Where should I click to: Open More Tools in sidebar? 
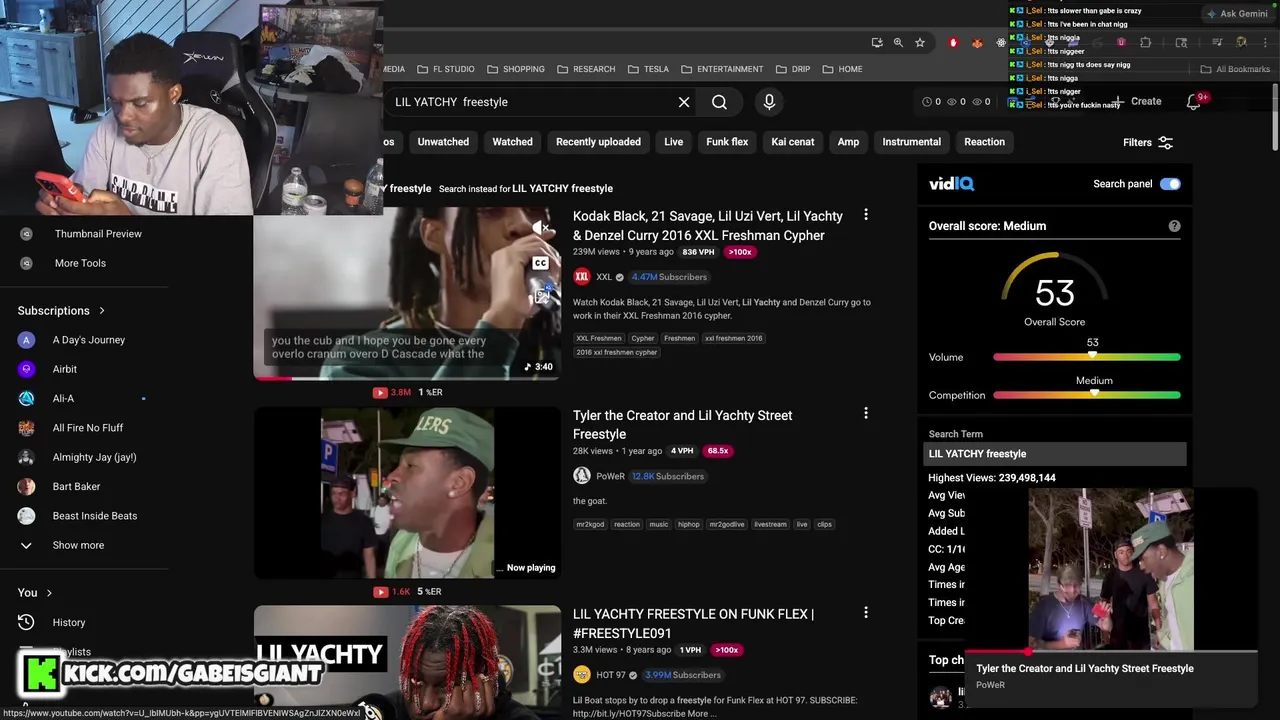click(x=80, y=263)
